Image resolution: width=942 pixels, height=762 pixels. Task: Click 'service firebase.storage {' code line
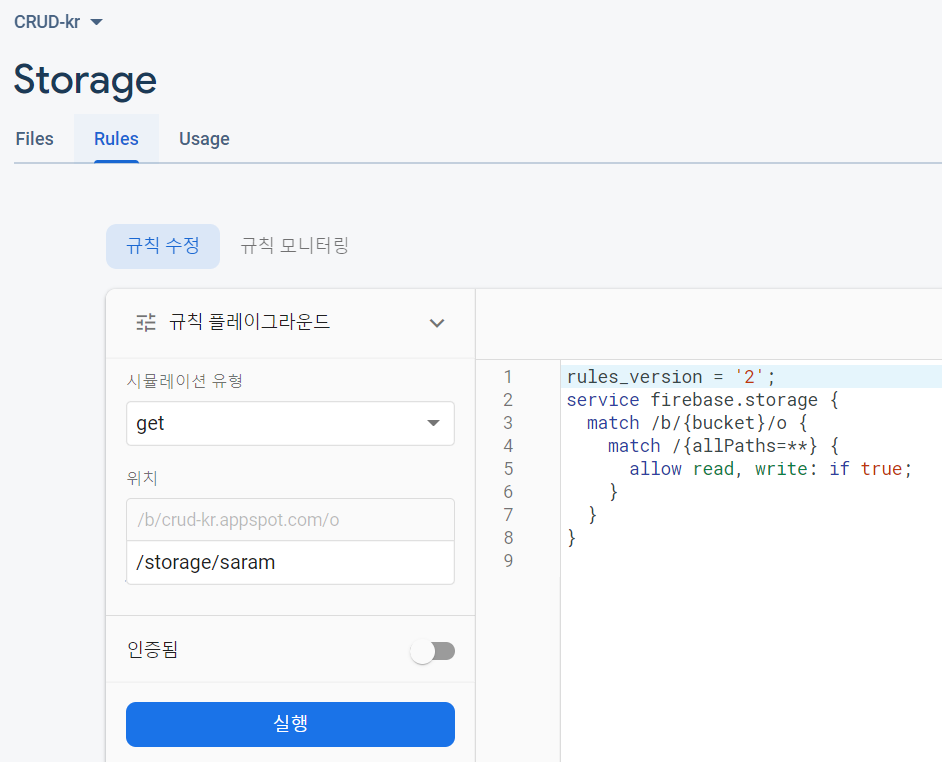click(x=702, y=400)
